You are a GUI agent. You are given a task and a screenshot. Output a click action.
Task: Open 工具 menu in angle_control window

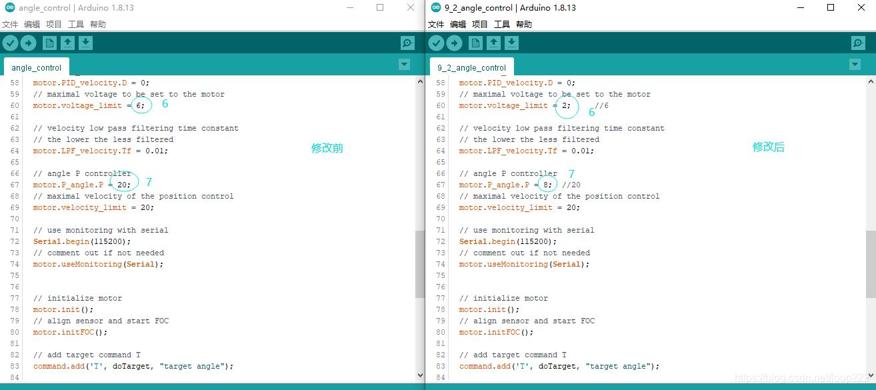[75, 25]
